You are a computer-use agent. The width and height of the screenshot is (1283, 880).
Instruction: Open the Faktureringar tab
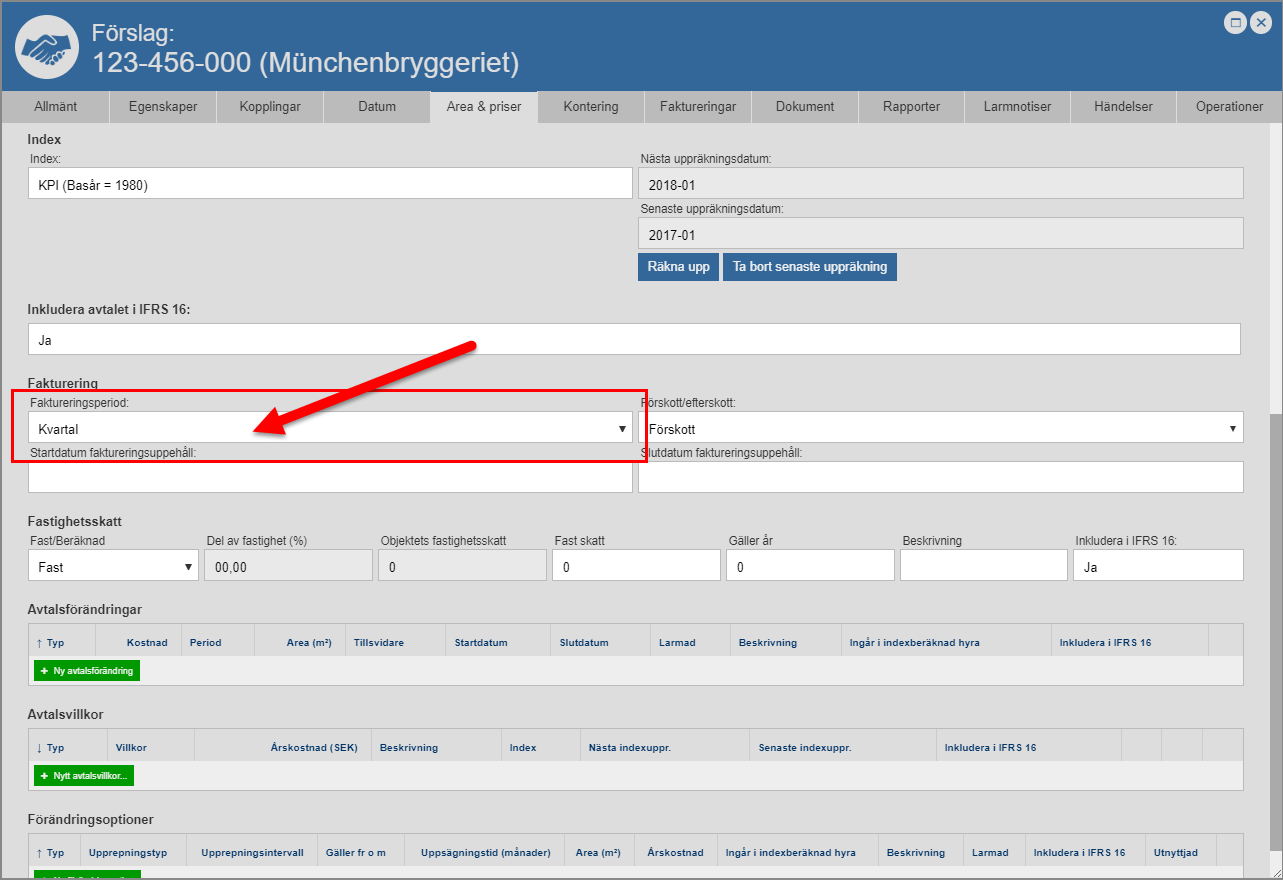pyautogui.click(x=697, y=106)
